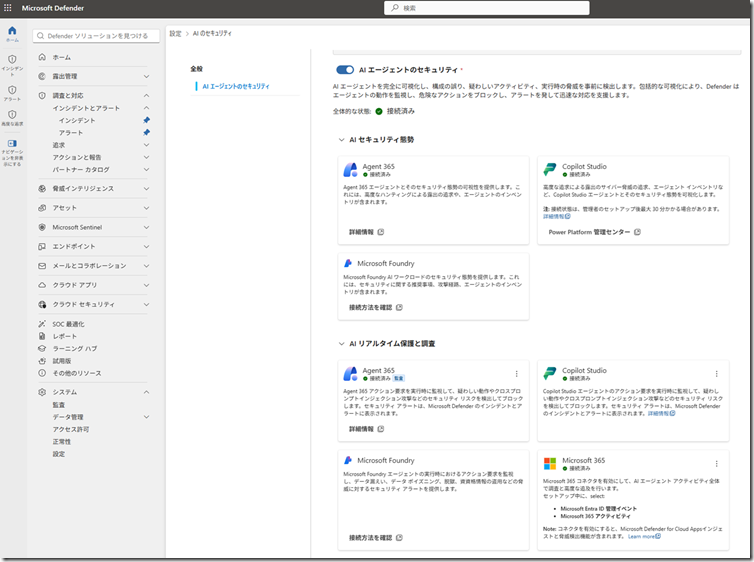Click the レポート document icon

(x=42, y=336)
